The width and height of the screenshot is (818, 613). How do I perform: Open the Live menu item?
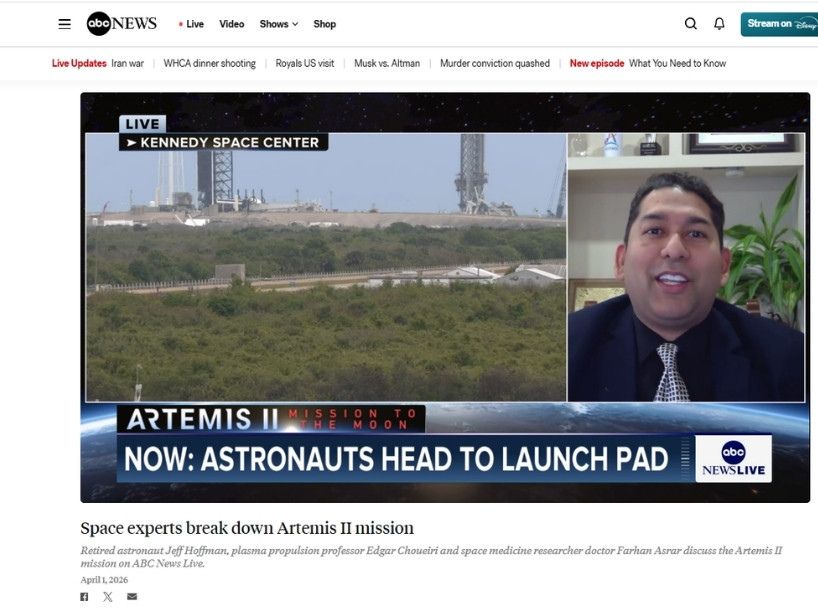[191, 24]
